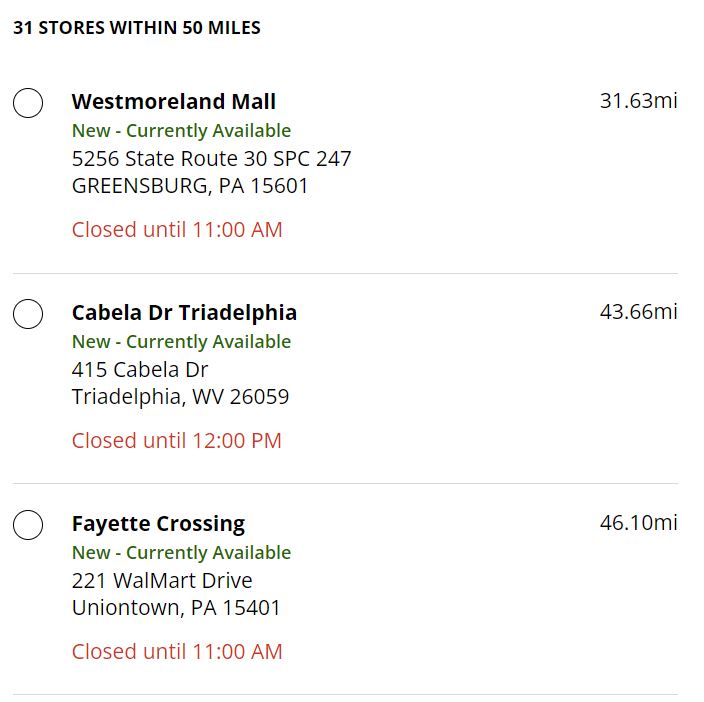Click the 221 WalMart Drive address line
This screenshot has height=702, width=704.
(x=162, y=580)
